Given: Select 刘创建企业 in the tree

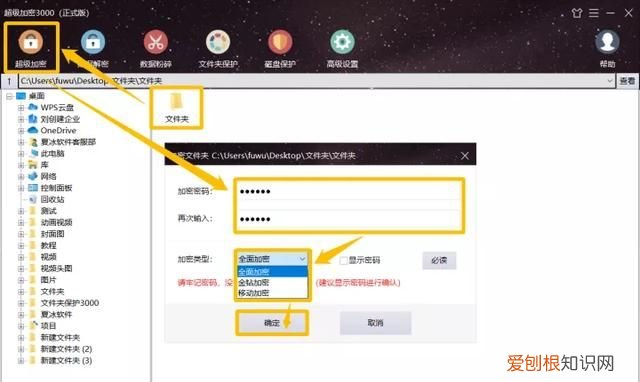Looking at the screenshot, I should [x=60, y=119].
